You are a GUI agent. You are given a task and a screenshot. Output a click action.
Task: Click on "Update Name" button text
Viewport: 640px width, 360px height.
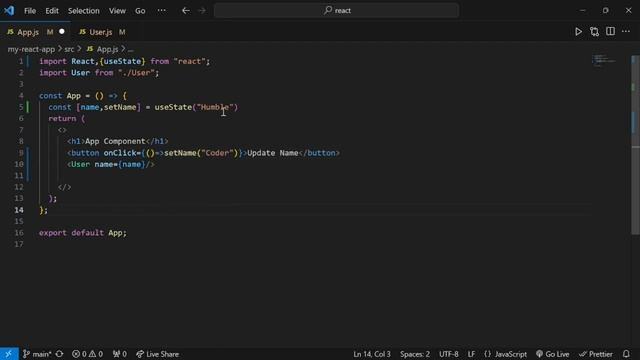273,153
